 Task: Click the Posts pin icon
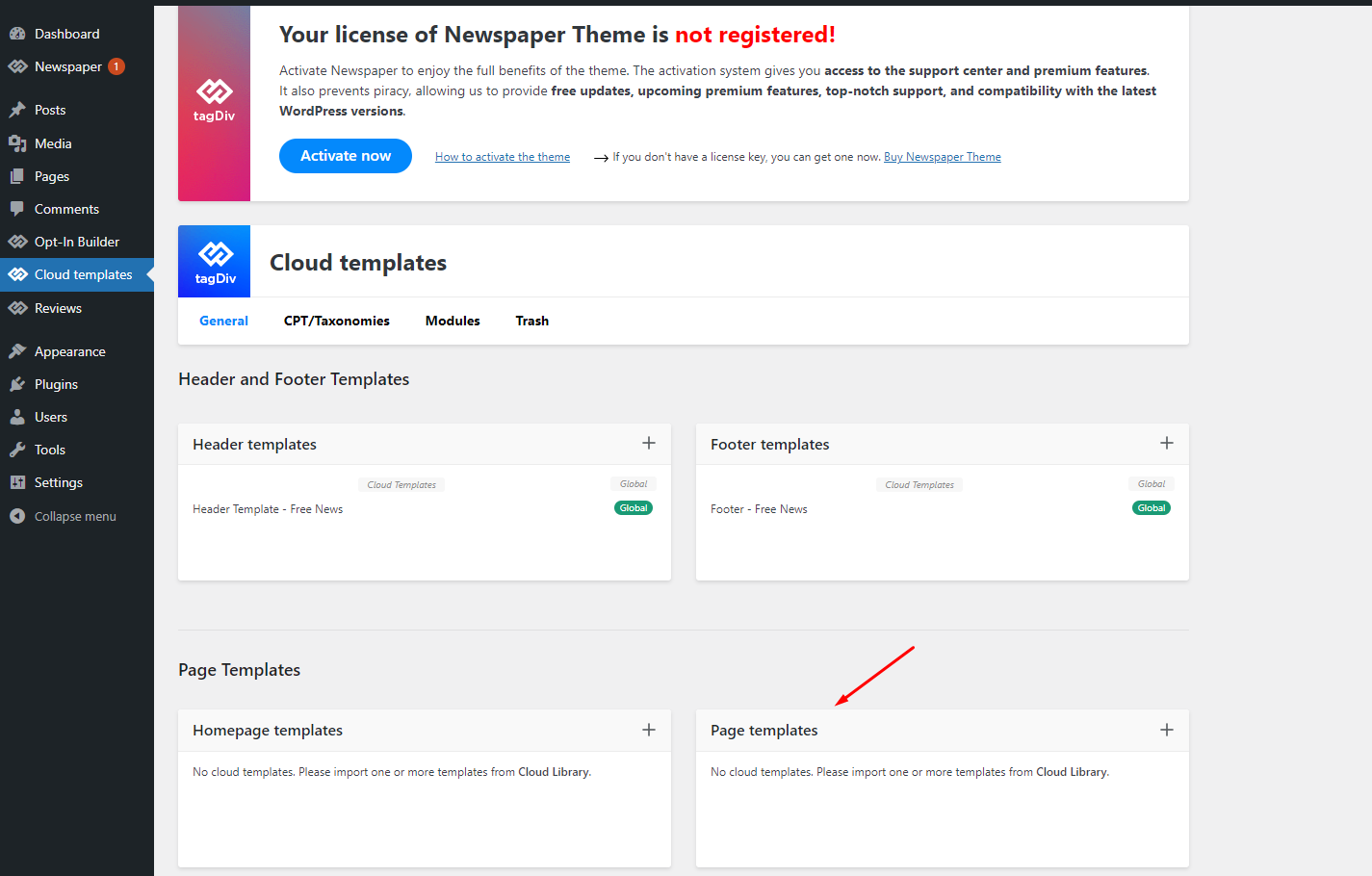(17, 110)
